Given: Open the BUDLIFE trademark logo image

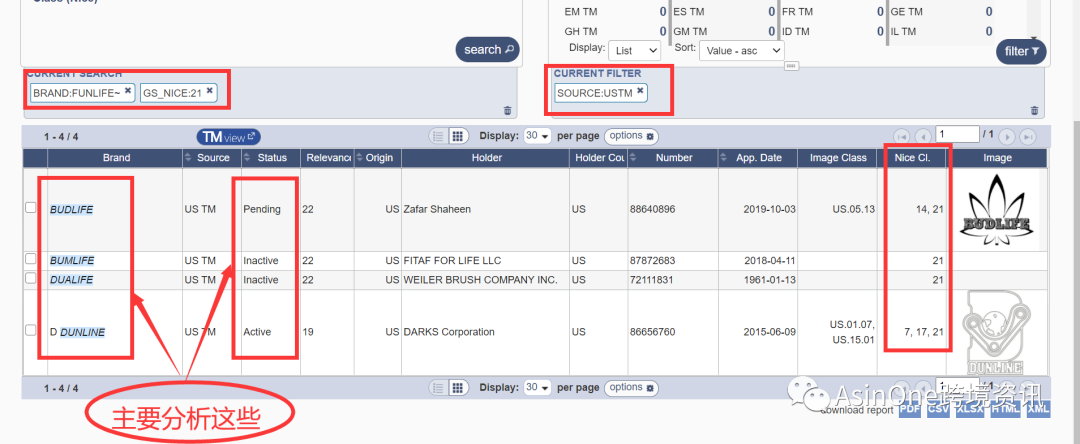Looking at the screenshot, I should (998, 212).
